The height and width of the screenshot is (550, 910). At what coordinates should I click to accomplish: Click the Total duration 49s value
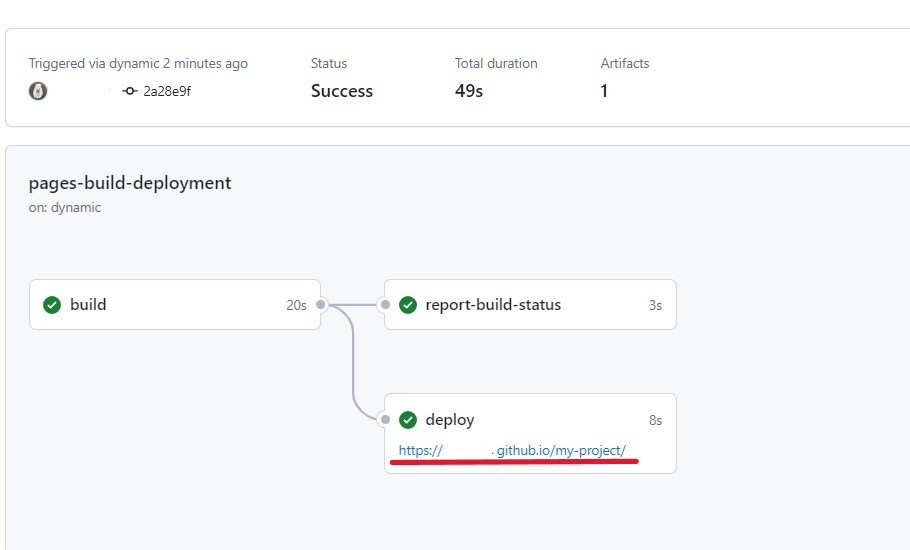pos(469,91)
